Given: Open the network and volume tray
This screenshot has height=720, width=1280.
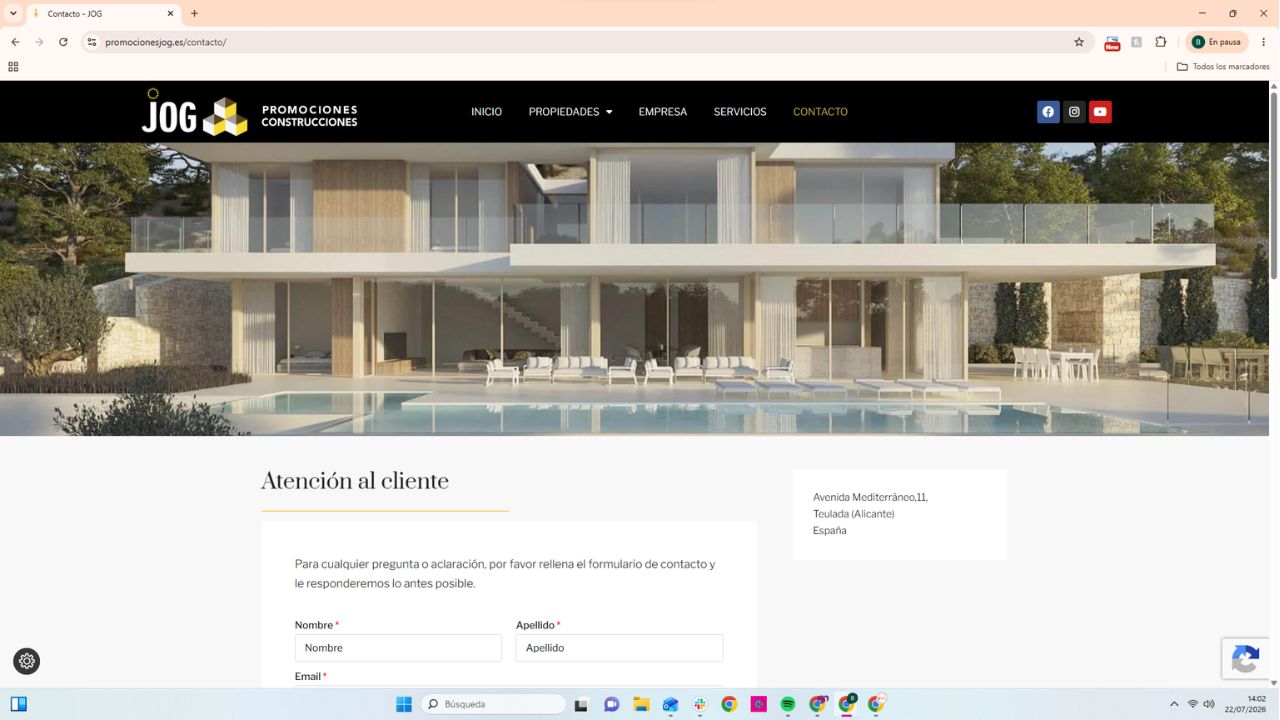Looking at the screenshot, I should (1200, 704).
